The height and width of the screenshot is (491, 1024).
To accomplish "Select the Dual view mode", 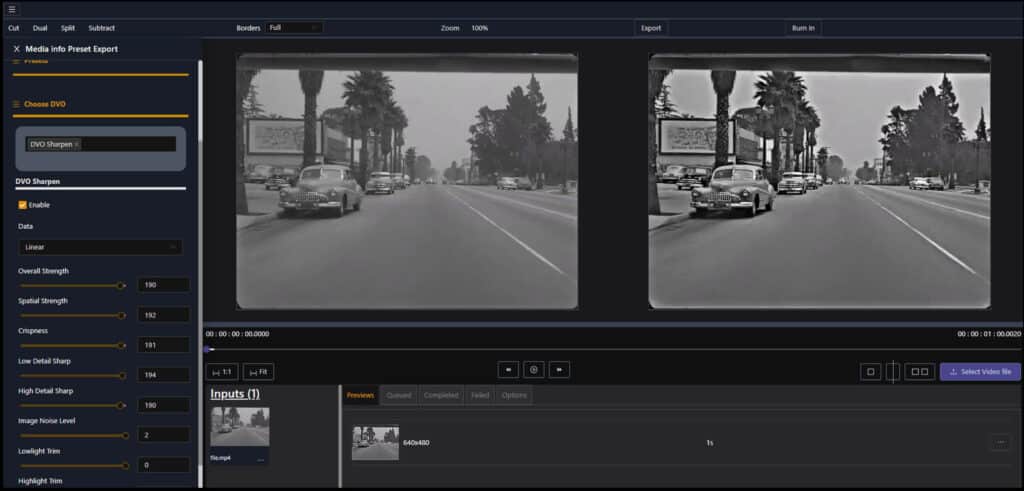I will pos(40,28).
